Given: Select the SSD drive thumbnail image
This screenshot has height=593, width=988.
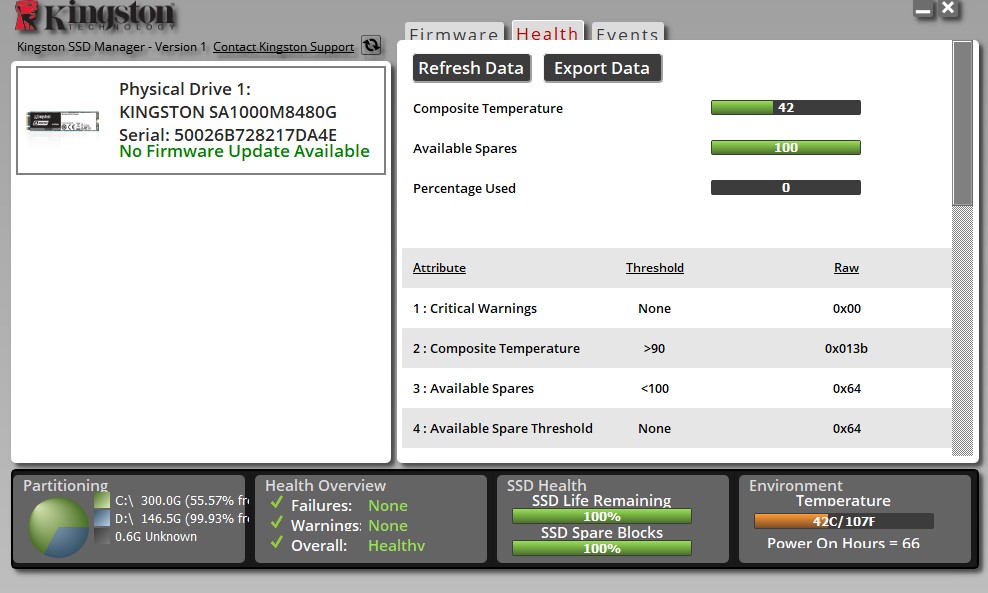Looking at the screenshot, I should click(63, 120).
